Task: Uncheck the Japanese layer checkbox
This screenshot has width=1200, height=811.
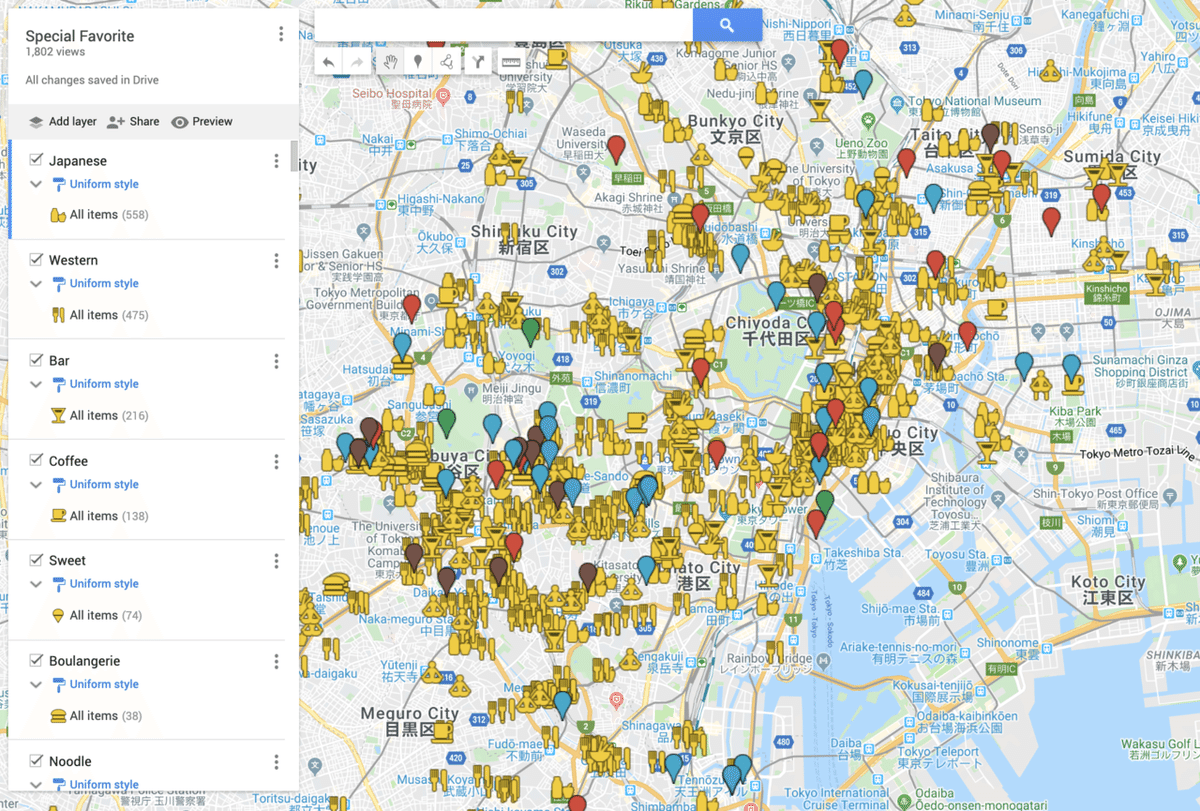Action: (36, 160)
